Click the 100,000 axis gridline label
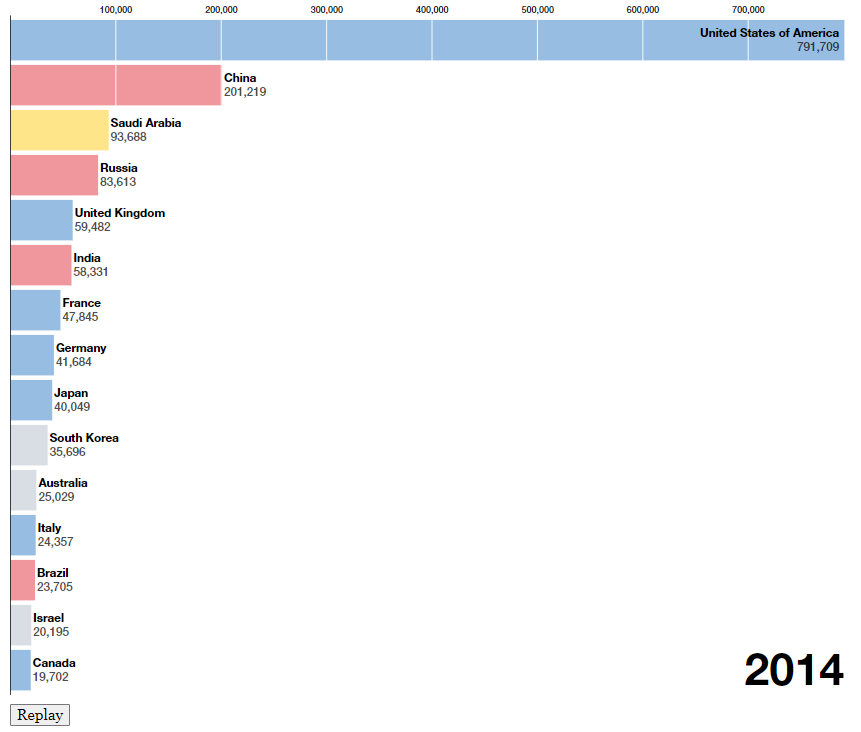861x732 pixels. tap(116, 11)
